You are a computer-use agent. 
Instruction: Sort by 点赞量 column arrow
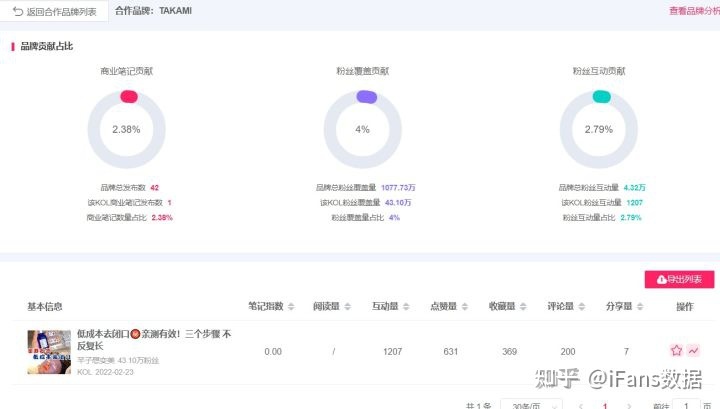tap(463, 306)
